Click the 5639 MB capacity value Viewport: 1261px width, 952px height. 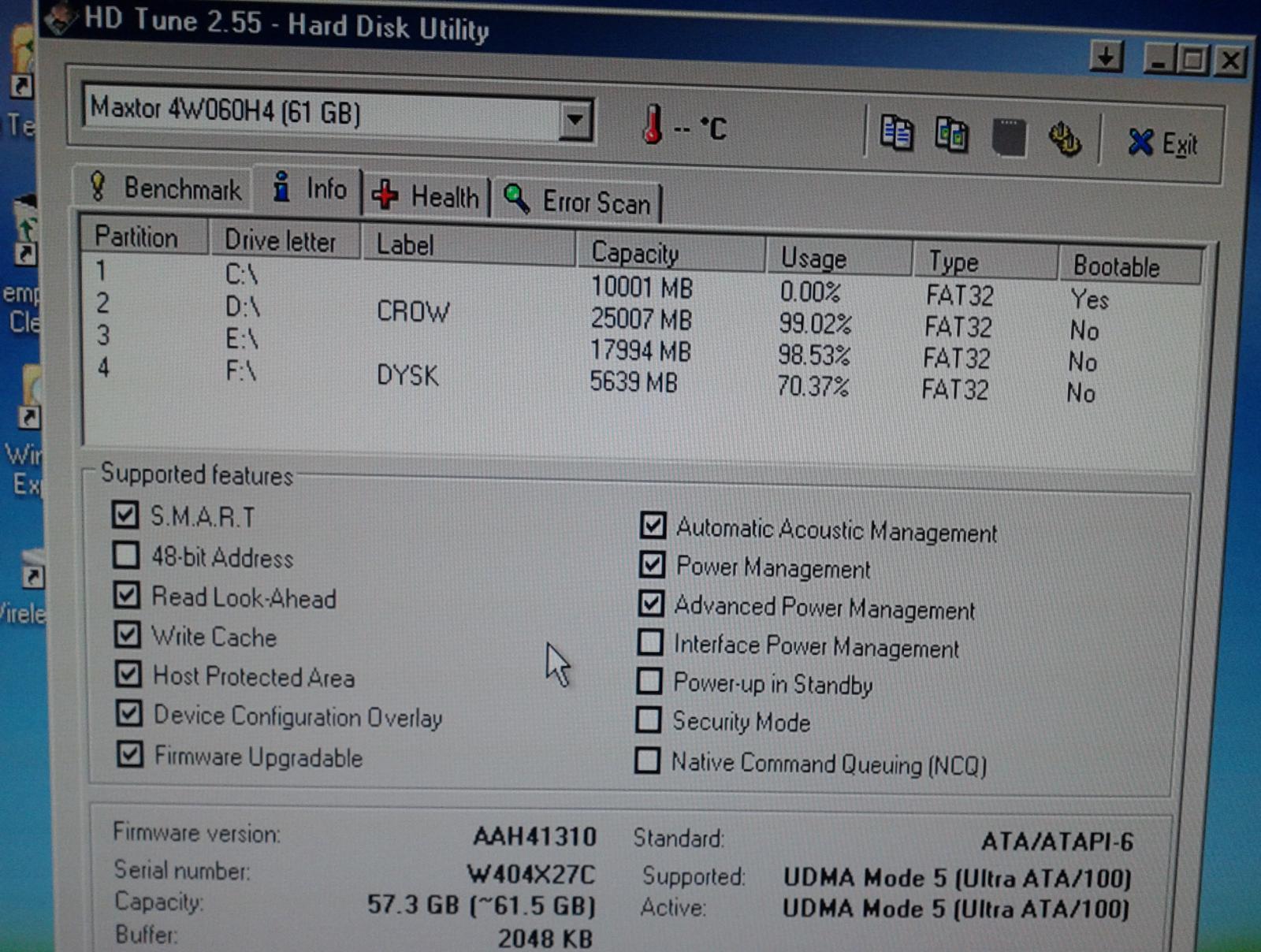coord(634,382)
